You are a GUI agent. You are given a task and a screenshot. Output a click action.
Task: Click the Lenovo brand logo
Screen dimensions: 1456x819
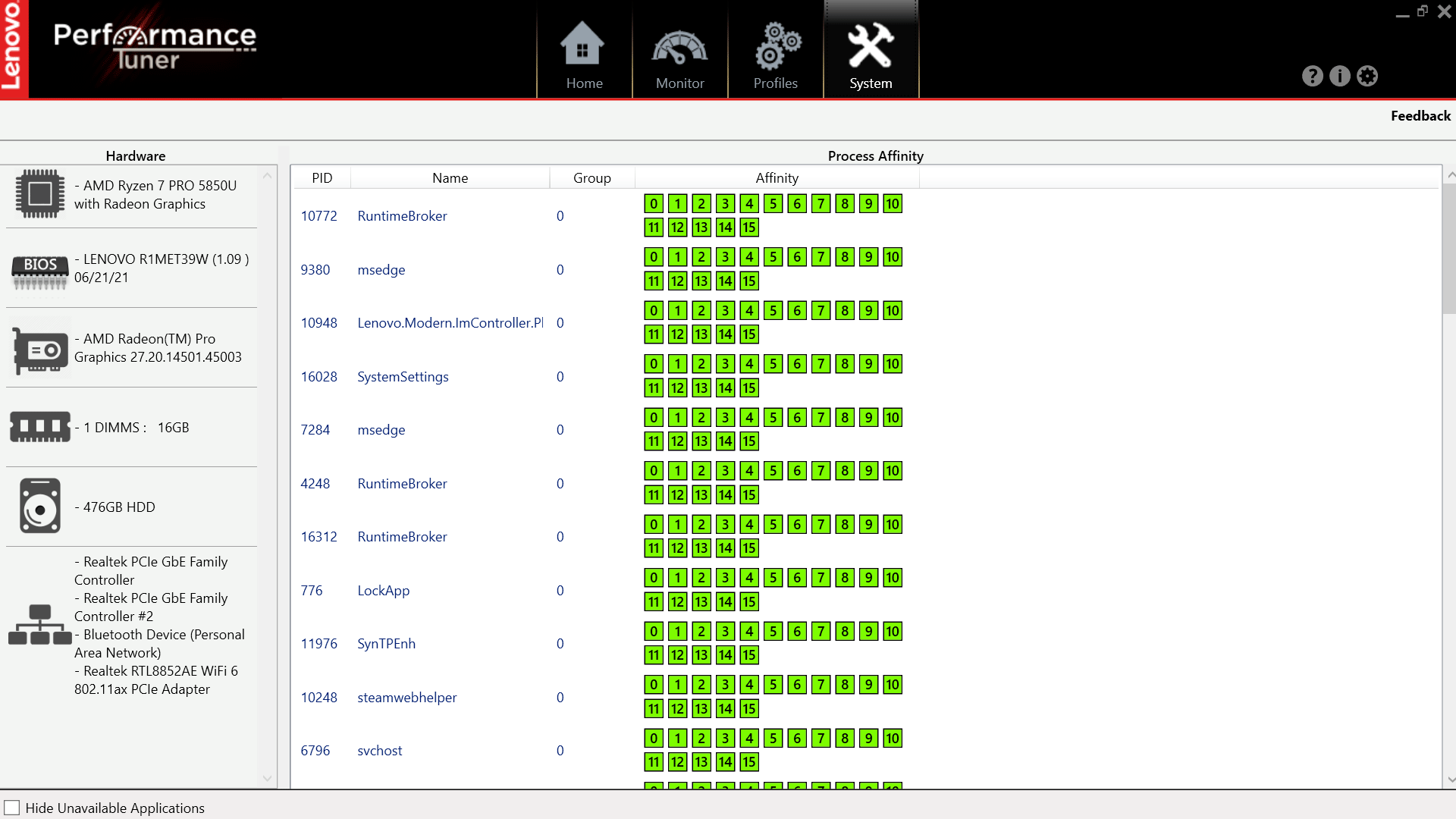(13, 49)
